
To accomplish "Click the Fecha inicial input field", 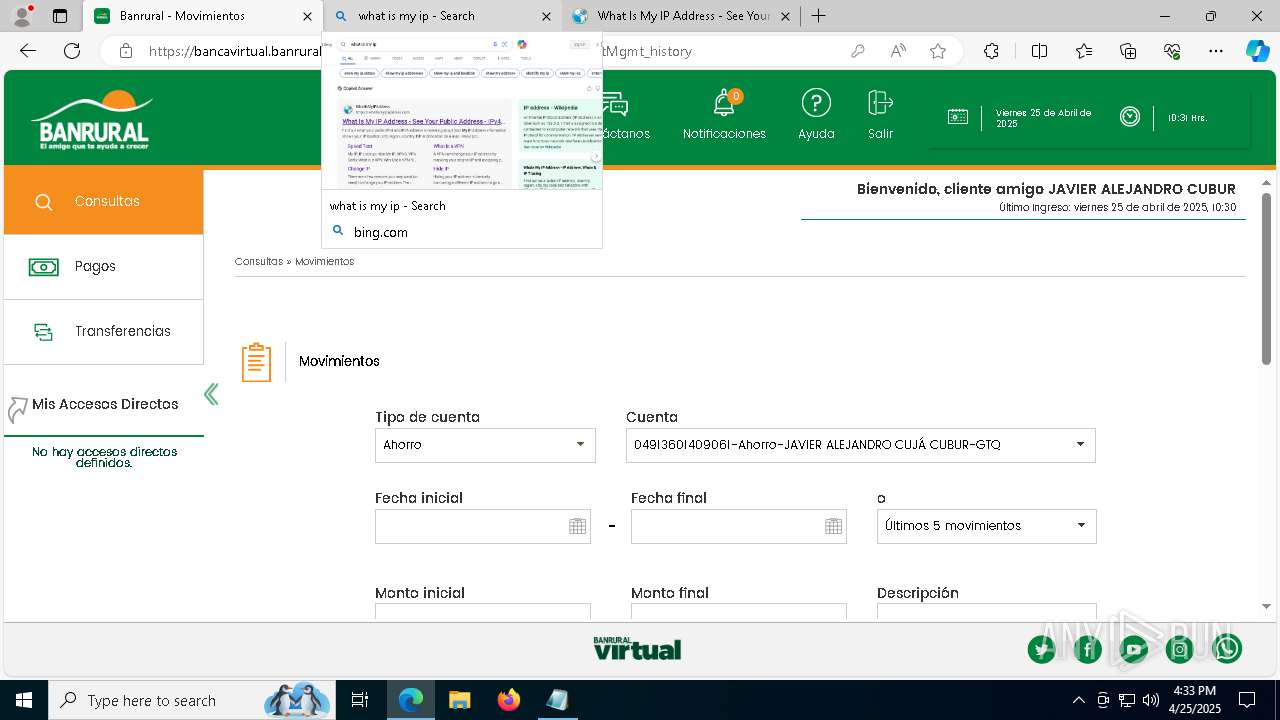I will tap(483, 526).
